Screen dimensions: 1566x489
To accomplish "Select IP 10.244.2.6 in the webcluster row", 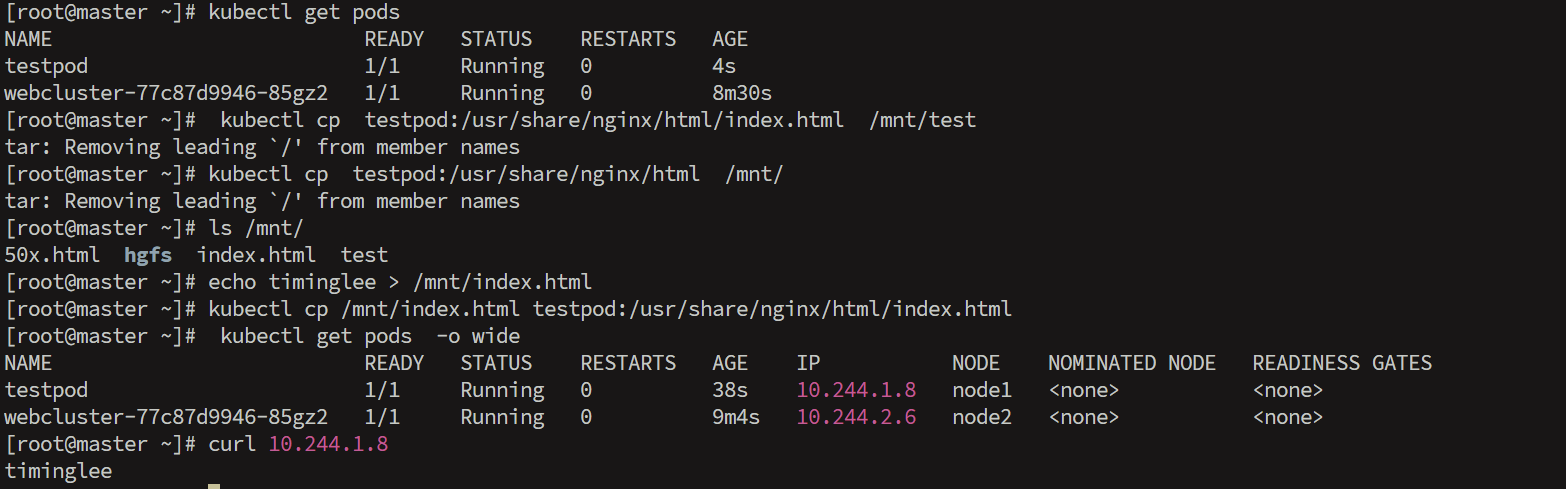I will 856,418.
